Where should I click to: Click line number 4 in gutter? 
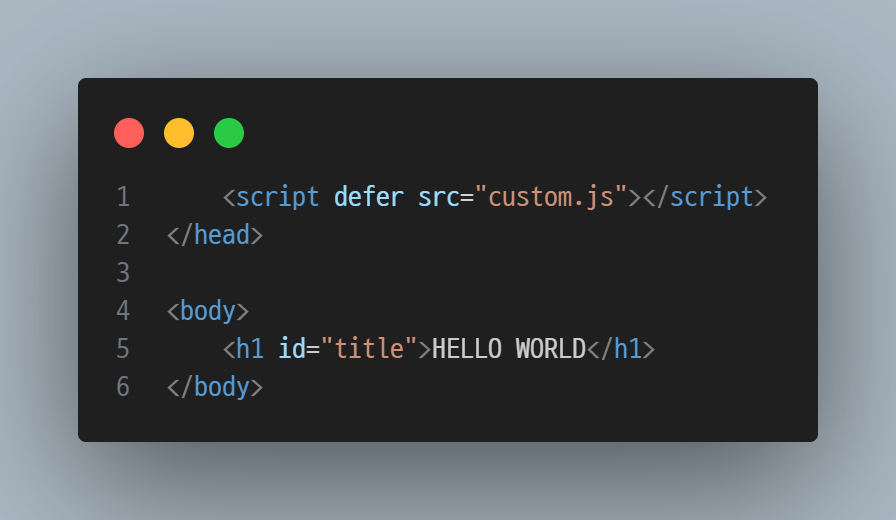(x=123, y=311)
